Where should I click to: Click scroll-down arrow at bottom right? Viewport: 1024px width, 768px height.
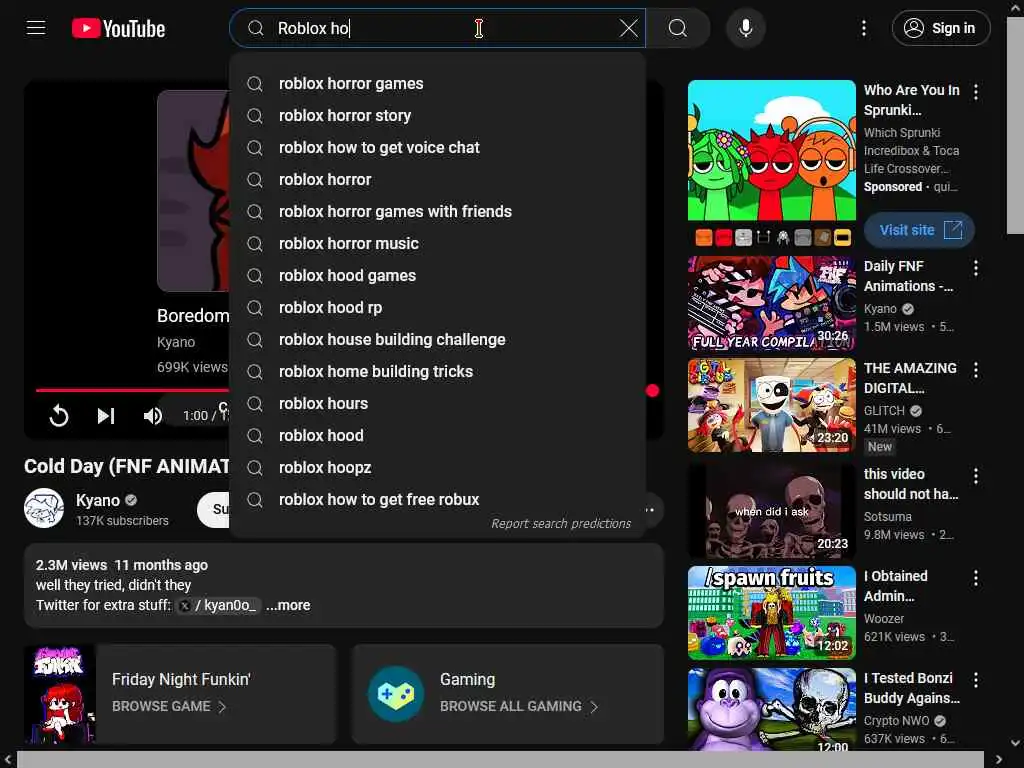[x=1016, y=743]
